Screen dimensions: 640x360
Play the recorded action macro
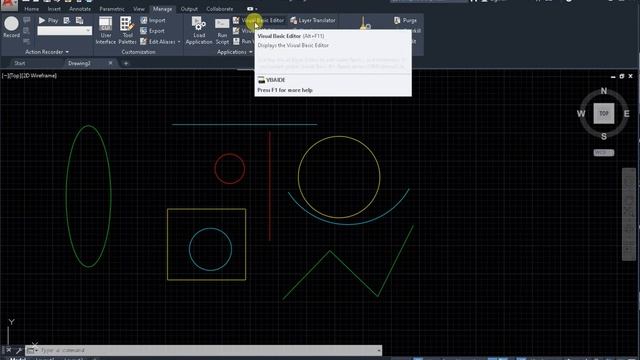48,20
